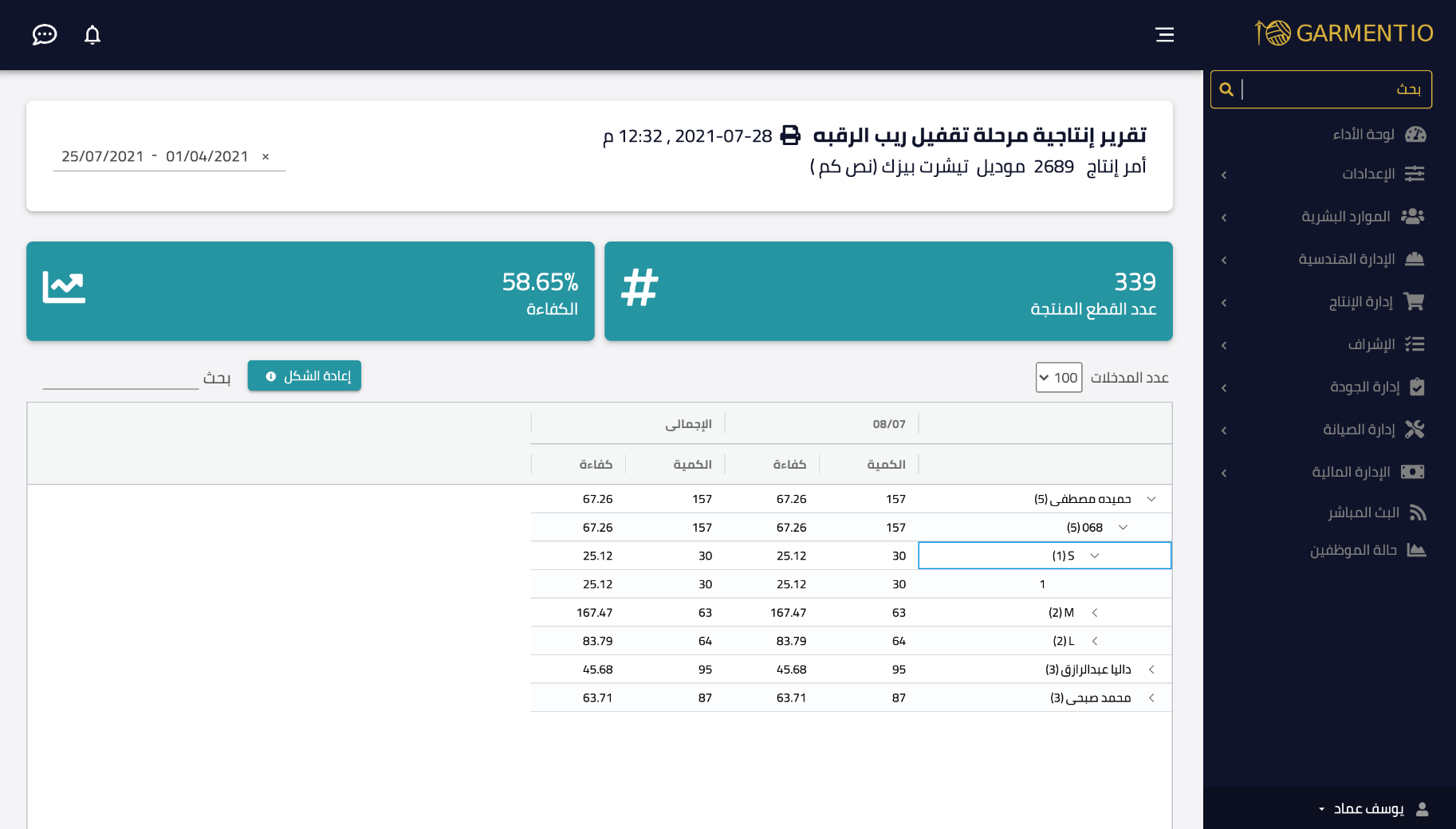Image resolution: width=1456 pixels, height=829 pixels.
Task: Collapse the حميده مصطفى (5) row
Action: [1151, 499]
